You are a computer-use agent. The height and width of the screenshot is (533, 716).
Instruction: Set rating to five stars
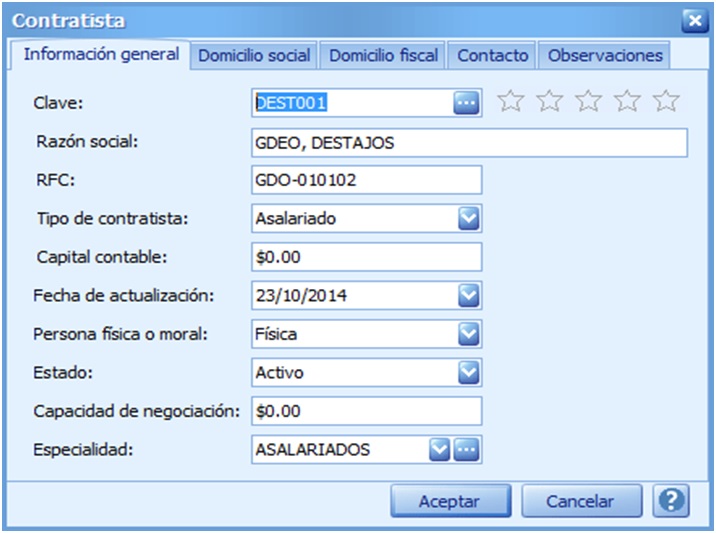[666, 100]
